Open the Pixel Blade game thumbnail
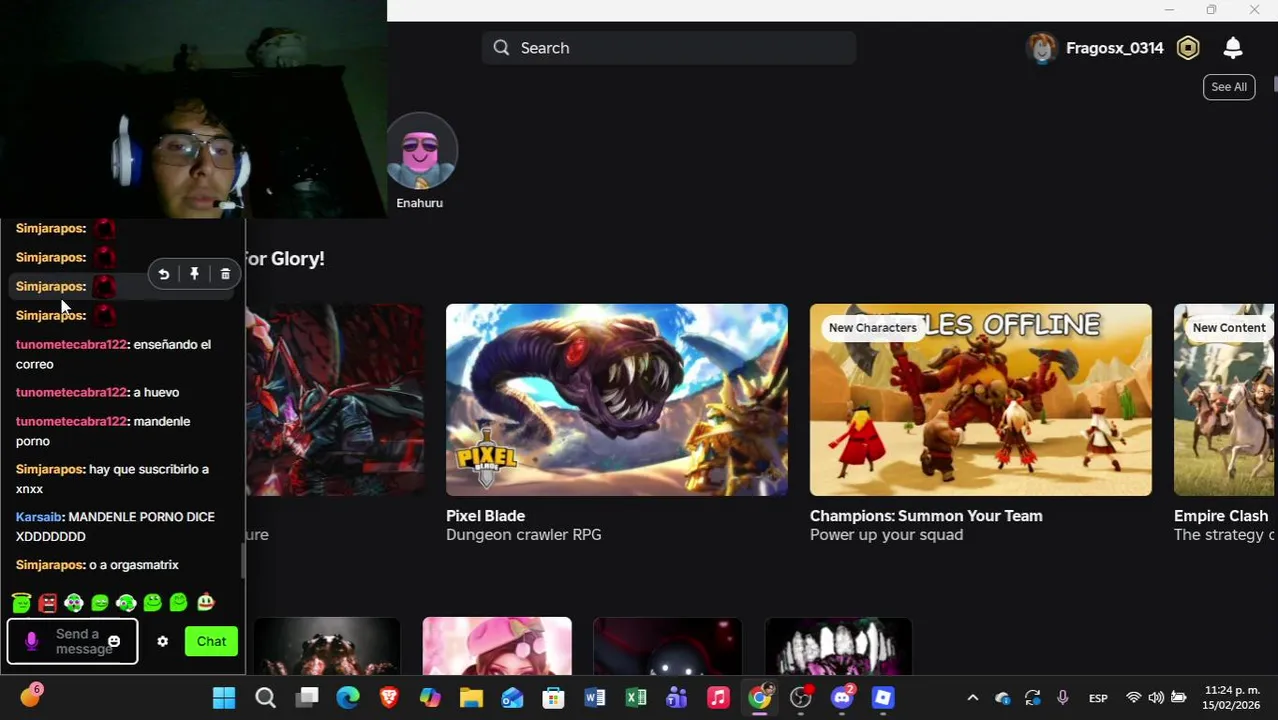Screen dimensions: 1278x720 click(616, 399)
